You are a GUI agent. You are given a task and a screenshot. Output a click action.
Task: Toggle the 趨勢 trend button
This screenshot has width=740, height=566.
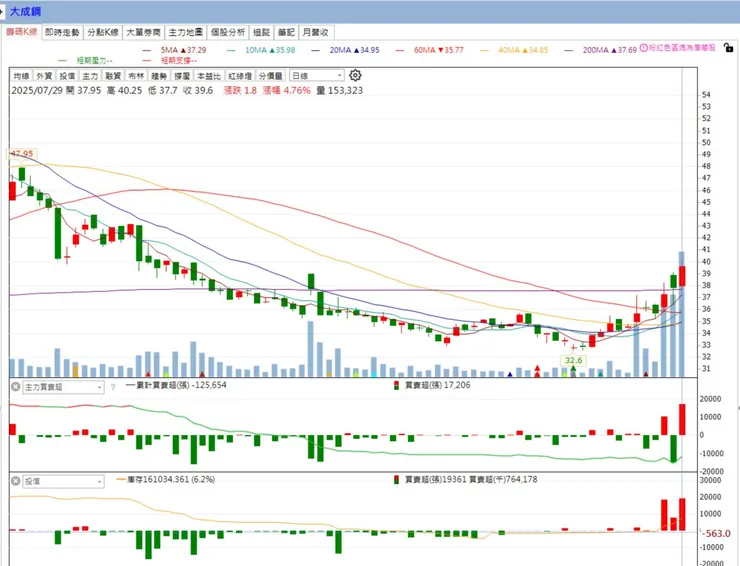point(159,76)
